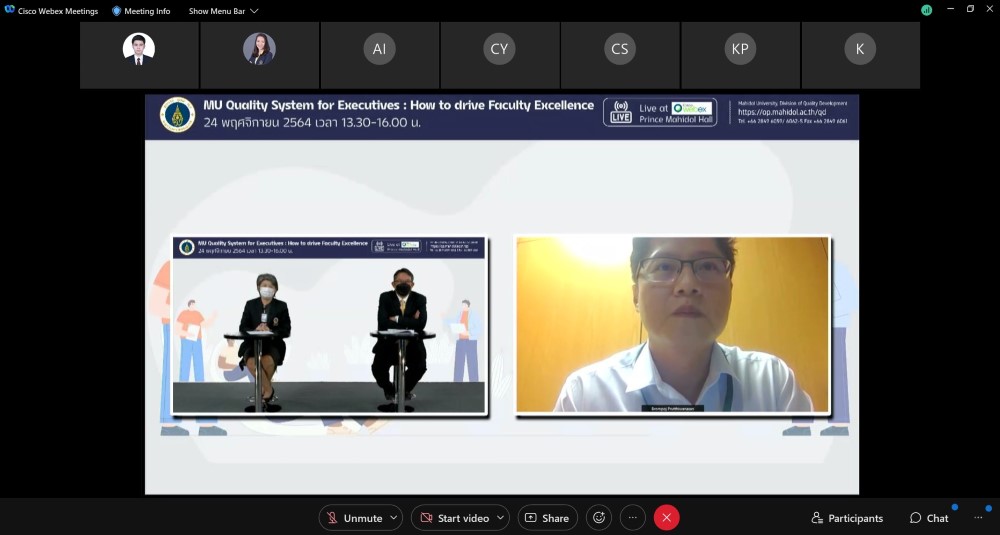Viewport: 1000px width, 535px height.
Task: Click the Show Menu Bar label
Action: pyautogui.click(x=216, y=11)
